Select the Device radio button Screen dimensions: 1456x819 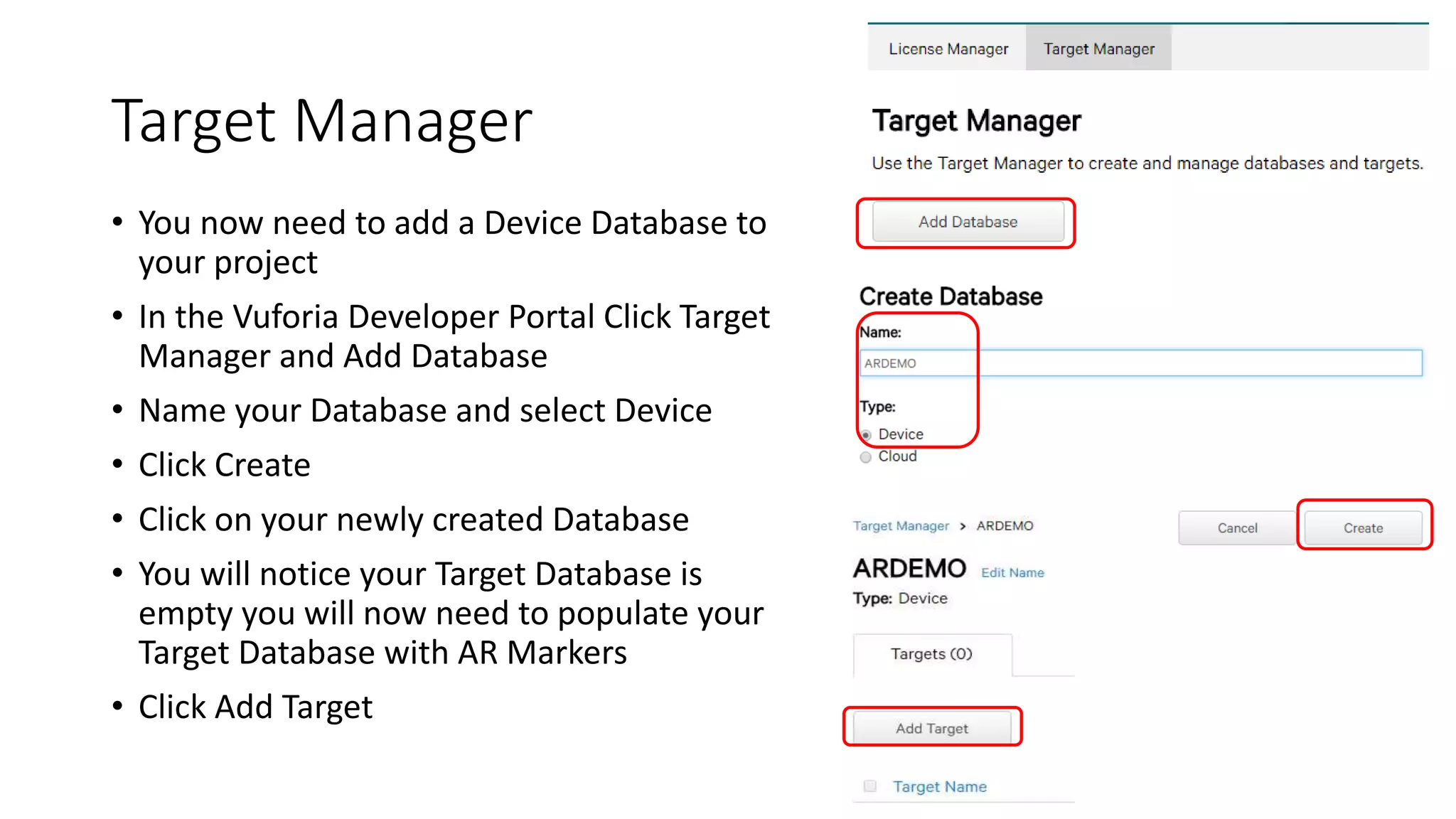tap(866, 435)
